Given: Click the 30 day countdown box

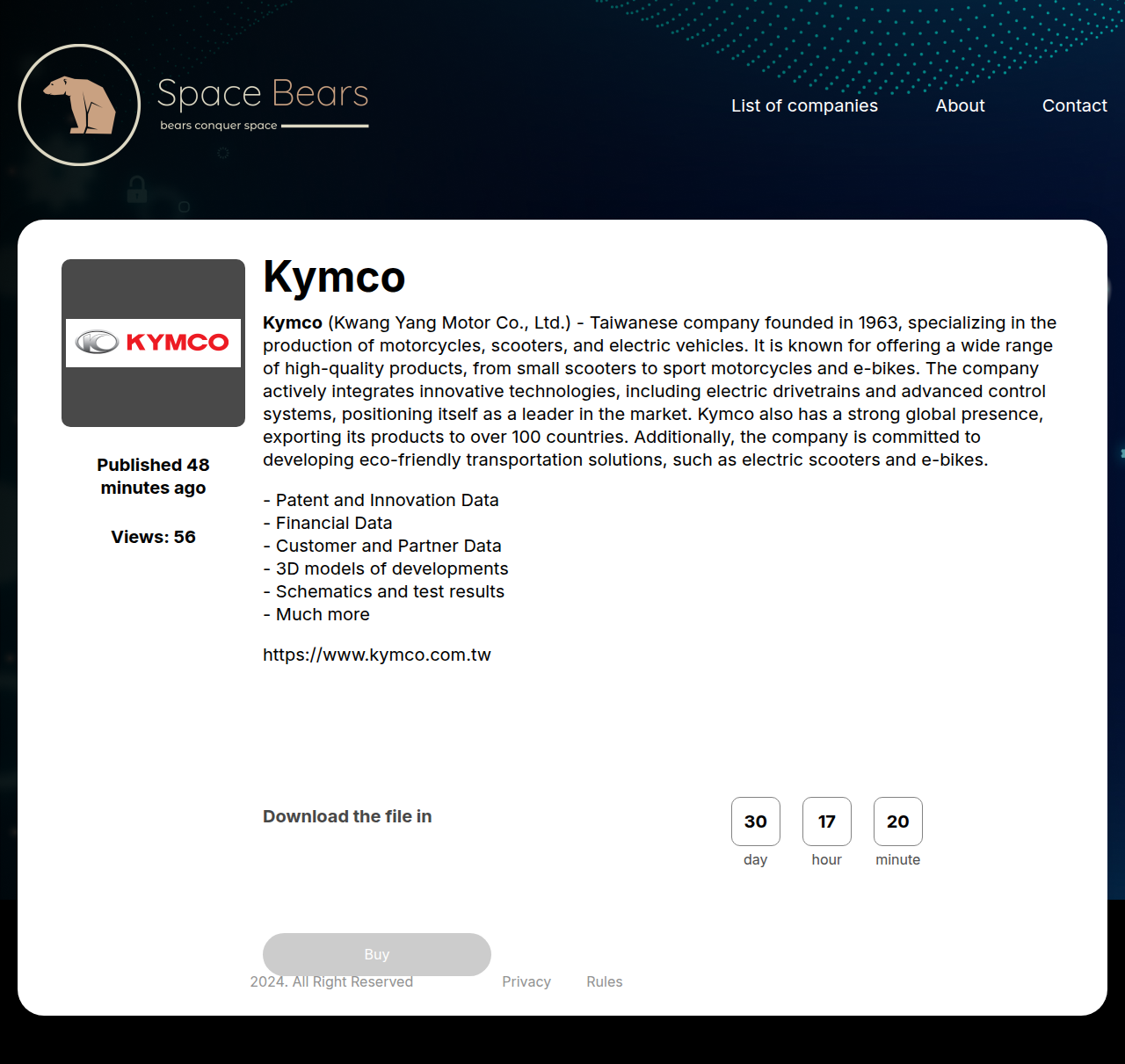Looking at the screenshot, I should pyautogui.click(x=755, y=822).
